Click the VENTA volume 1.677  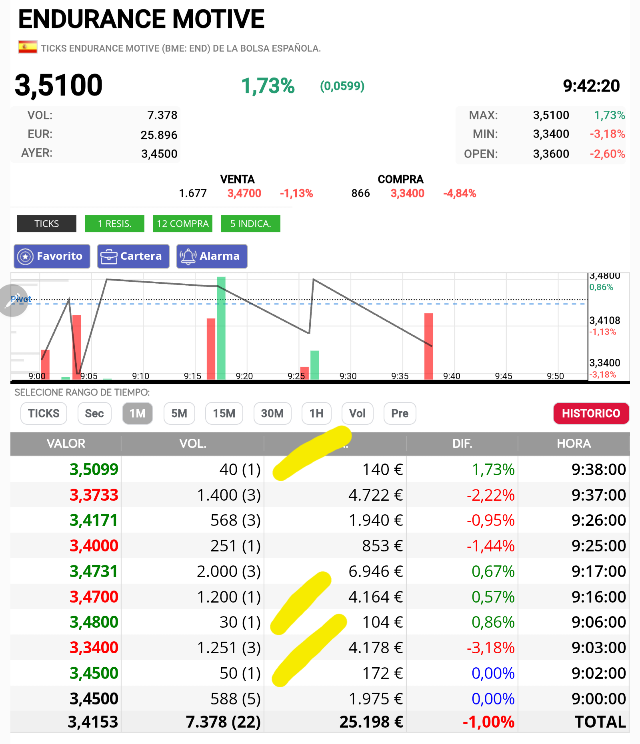[x=193, y=193]
